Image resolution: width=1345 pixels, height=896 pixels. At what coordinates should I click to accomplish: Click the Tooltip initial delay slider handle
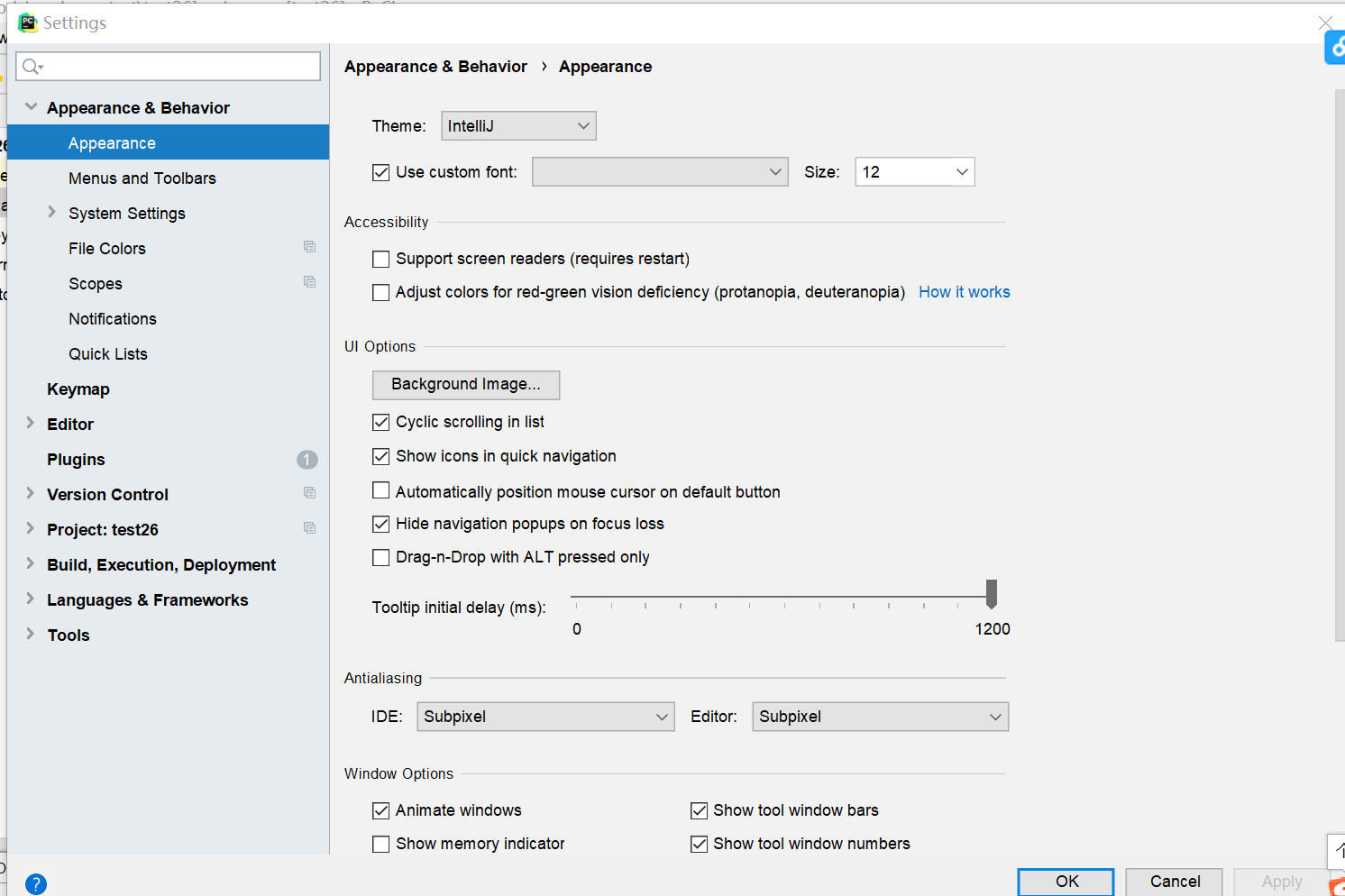click(x=992, y=594)
